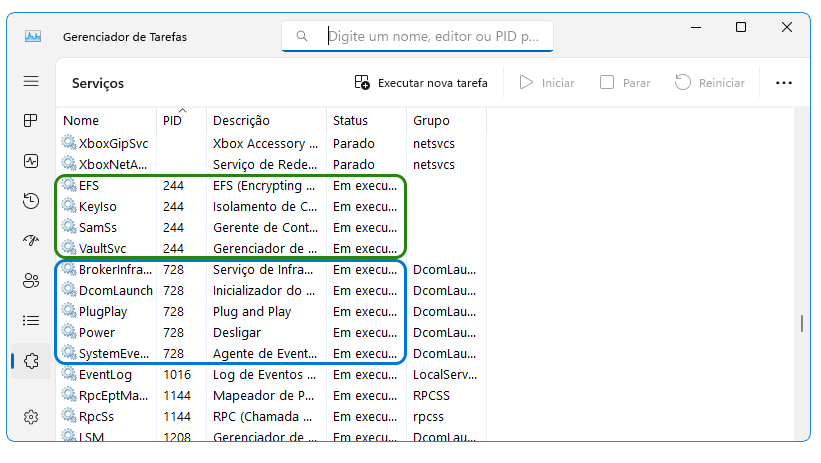Open the three-dots more options menu

tap(784, 83)
